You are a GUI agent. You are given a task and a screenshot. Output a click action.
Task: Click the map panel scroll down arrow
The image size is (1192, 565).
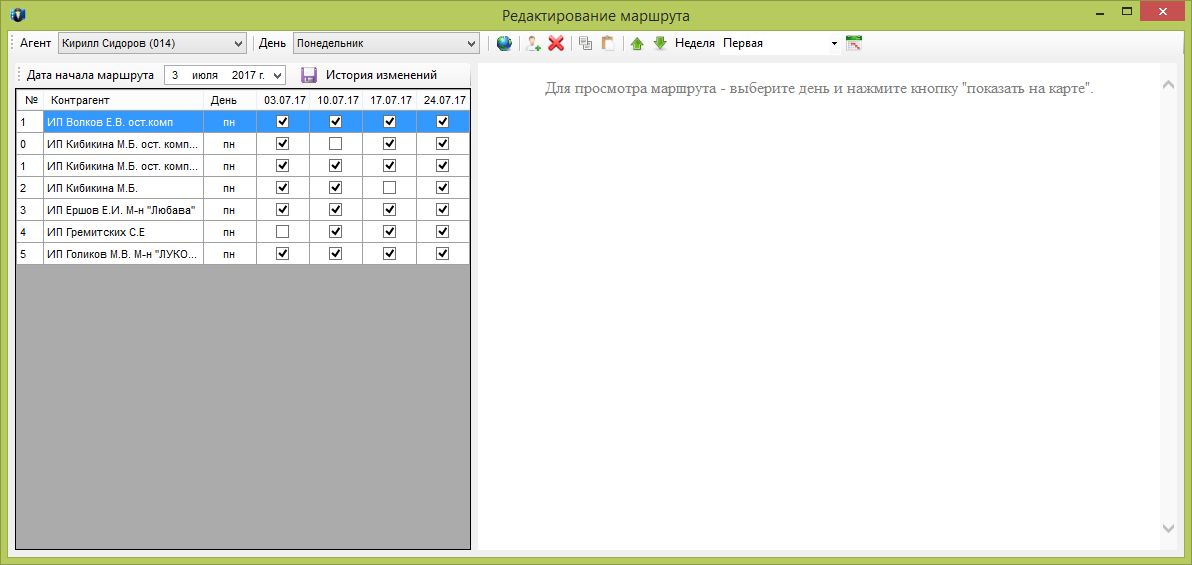click(1168, 528)
